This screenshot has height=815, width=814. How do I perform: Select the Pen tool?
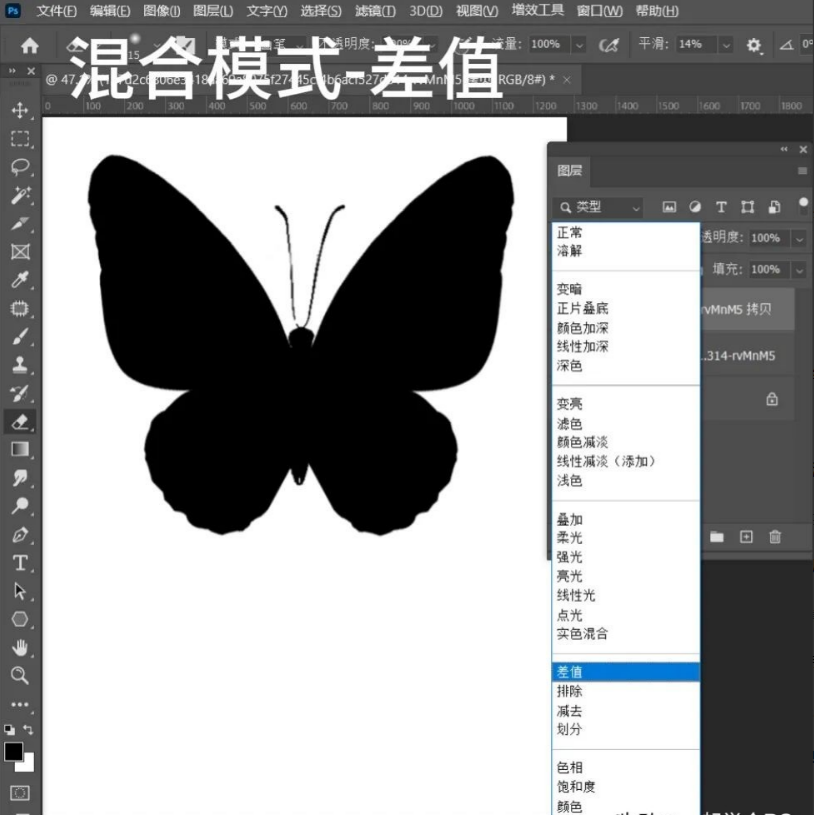pyautogui.click(x=20, y=534)
